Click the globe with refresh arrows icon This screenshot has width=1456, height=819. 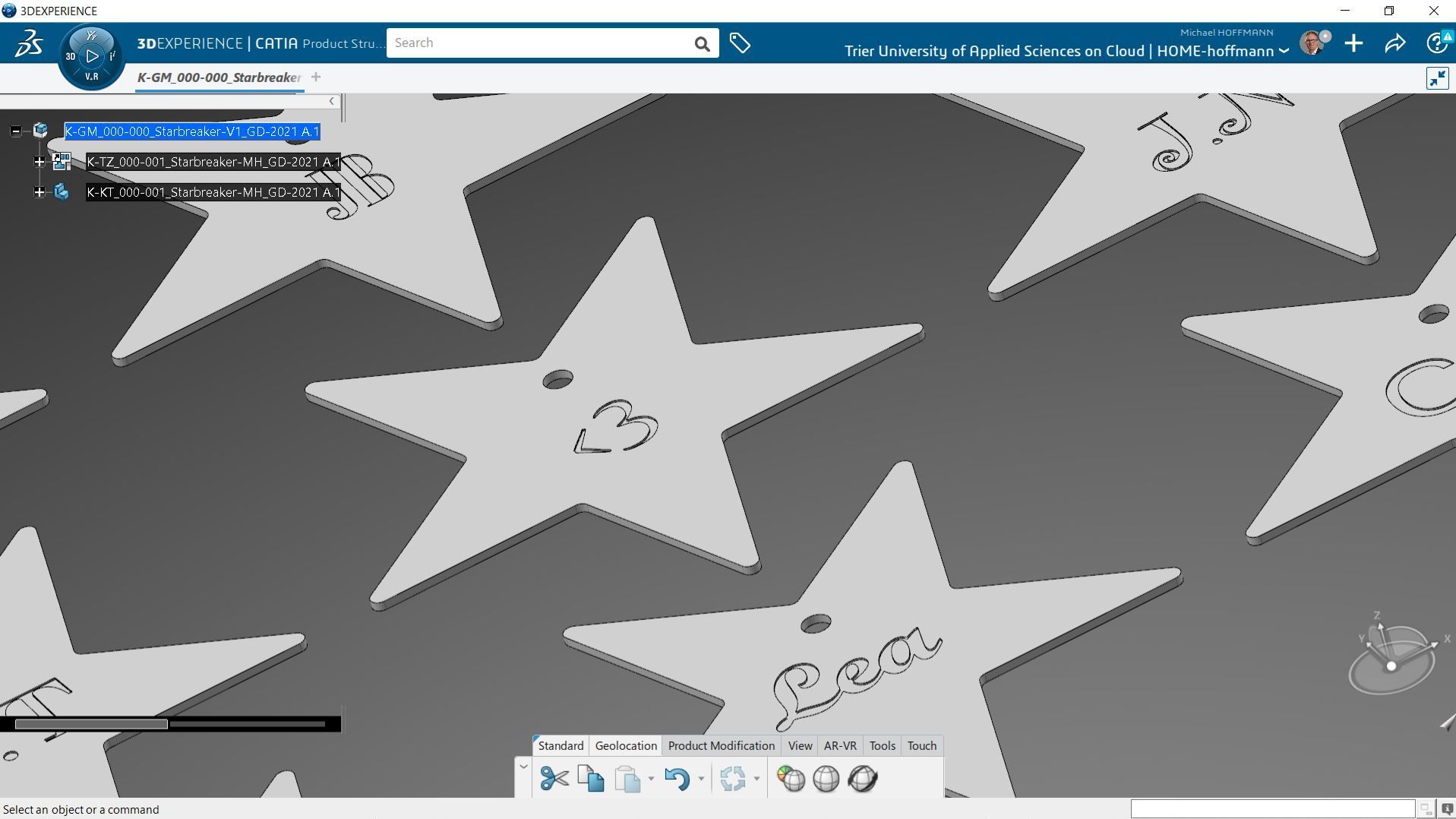tap(863, 779)
